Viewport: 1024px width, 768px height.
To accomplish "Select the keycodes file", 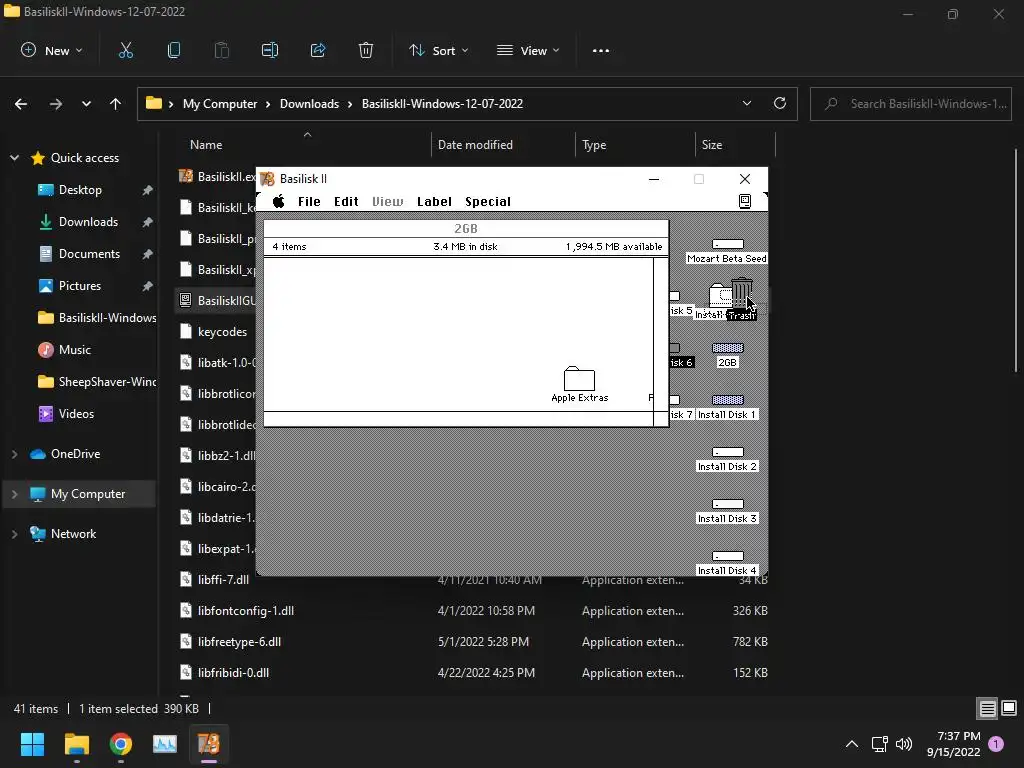I will [222, 332].
